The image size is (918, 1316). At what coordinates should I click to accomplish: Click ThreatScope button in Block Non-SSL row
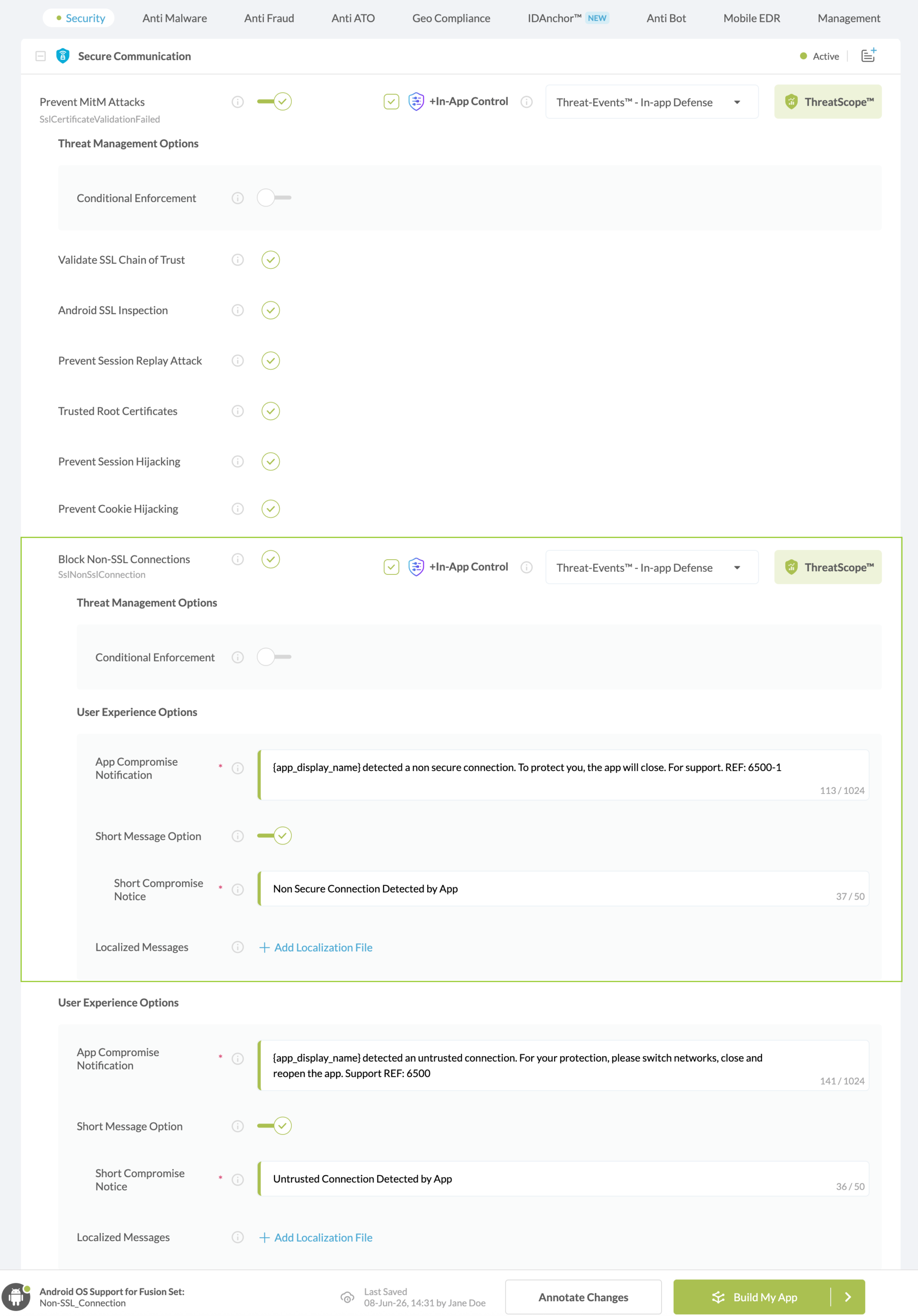click(x=827, y=567)
